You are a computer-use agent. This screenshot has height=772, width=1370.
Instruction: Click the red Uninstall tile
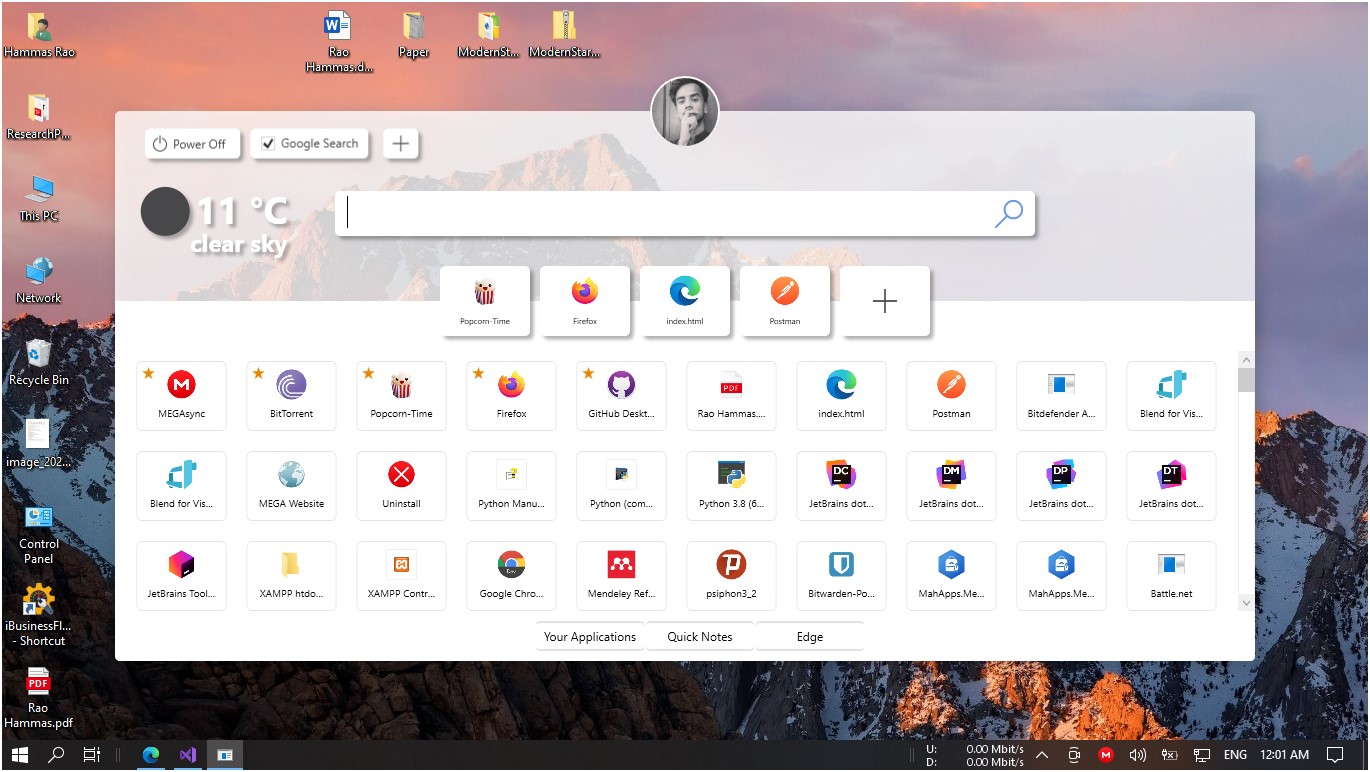[x=401, y=485]
